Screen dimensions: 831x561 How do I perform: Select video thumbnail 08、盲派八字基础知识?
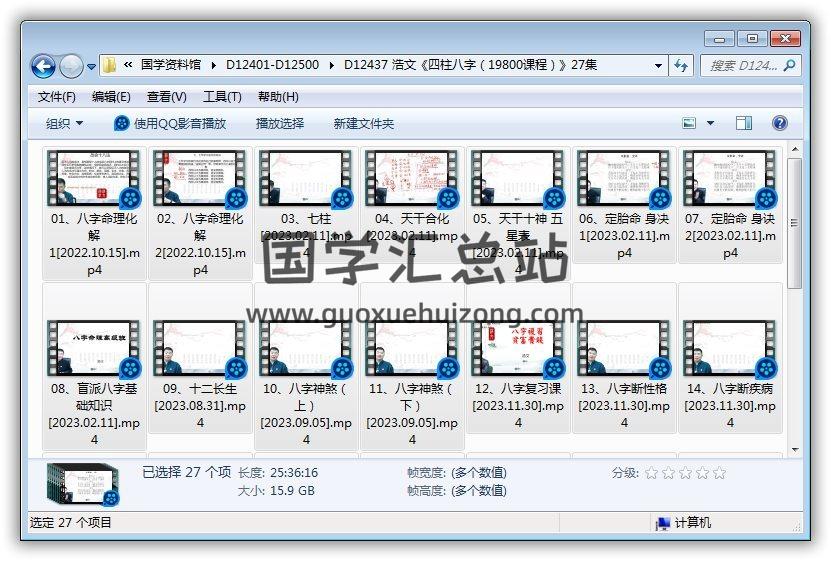tap(94, 349)
